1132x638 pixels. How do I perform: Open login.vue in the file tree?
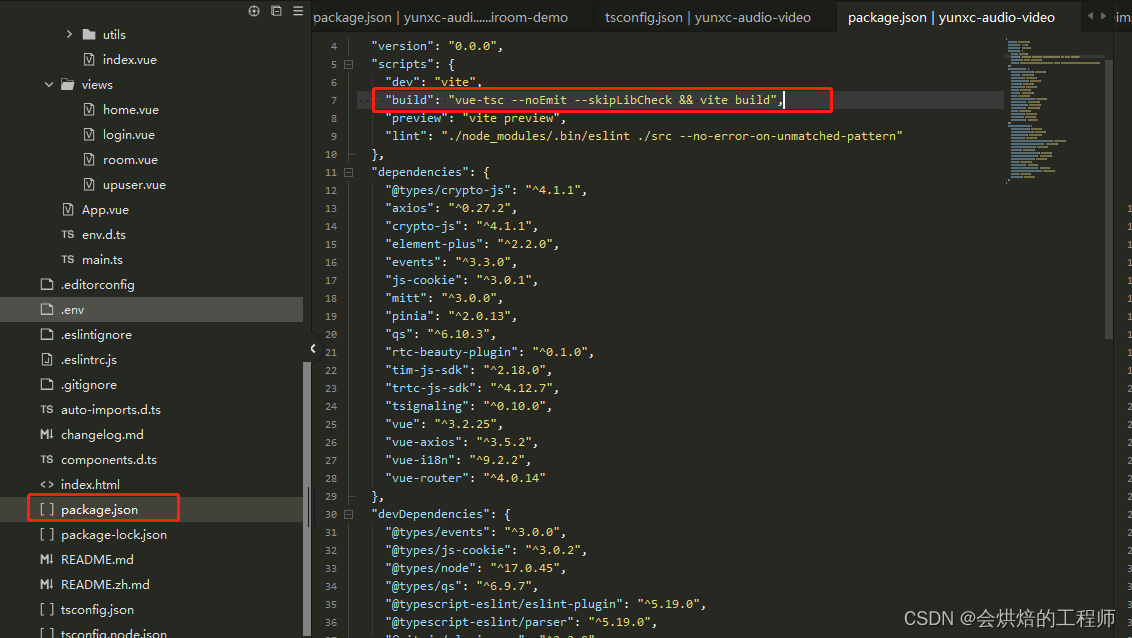129,134
